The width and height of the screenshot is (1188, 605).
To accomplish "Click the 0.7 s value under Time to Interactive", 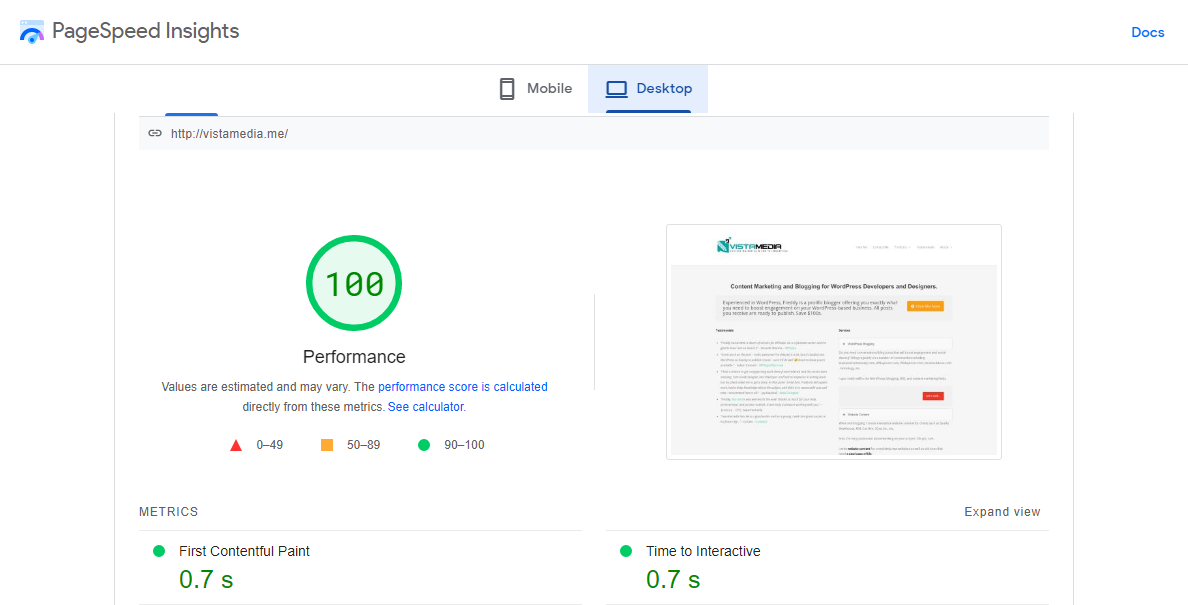I will coord(673,579).
